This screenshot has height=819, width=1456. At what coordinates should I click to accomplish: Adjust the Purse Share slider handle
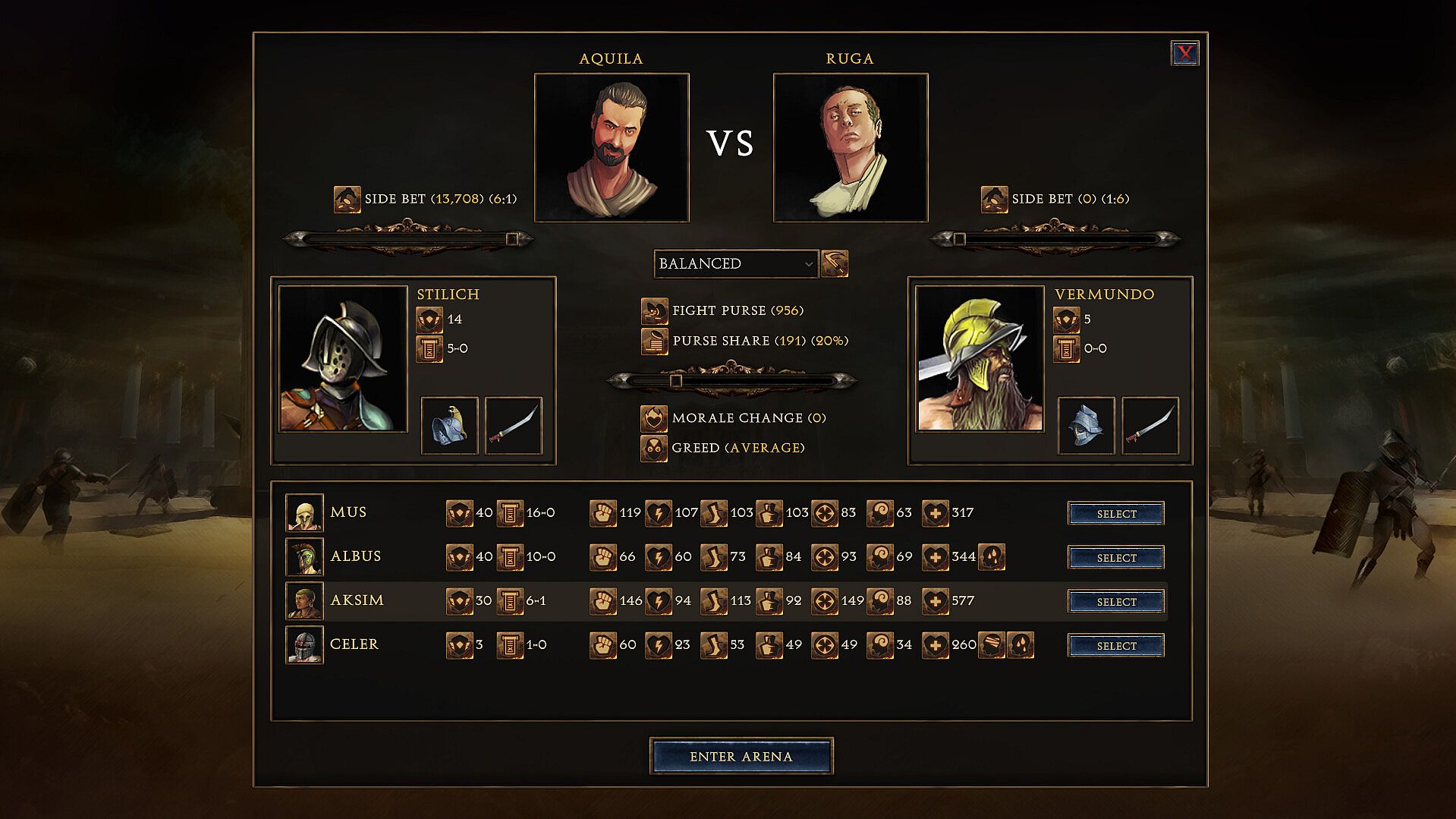pyautogui.click(x=676, y=380)
